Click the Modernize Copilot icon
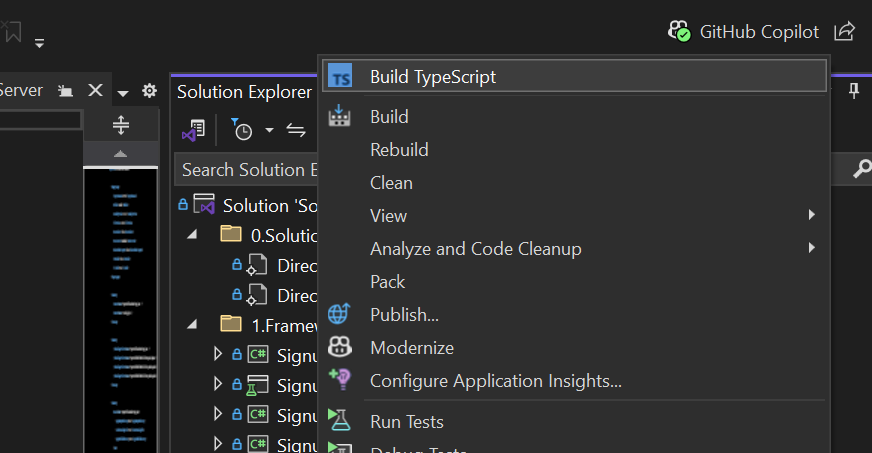 click(340, 347)
